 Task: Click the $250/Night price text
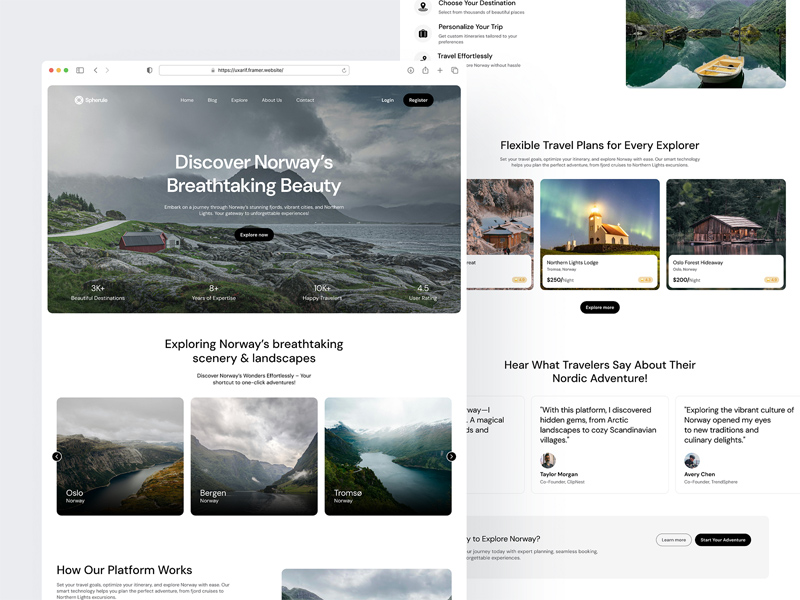[x=560, y=280]
